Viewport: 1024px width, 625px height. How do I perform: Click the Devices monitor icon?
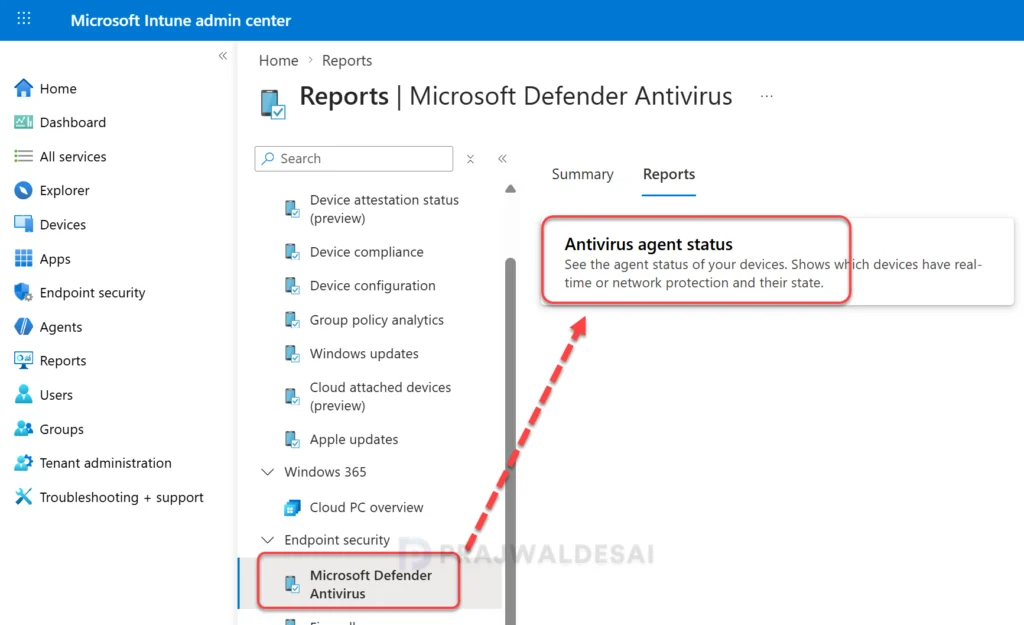24,224
